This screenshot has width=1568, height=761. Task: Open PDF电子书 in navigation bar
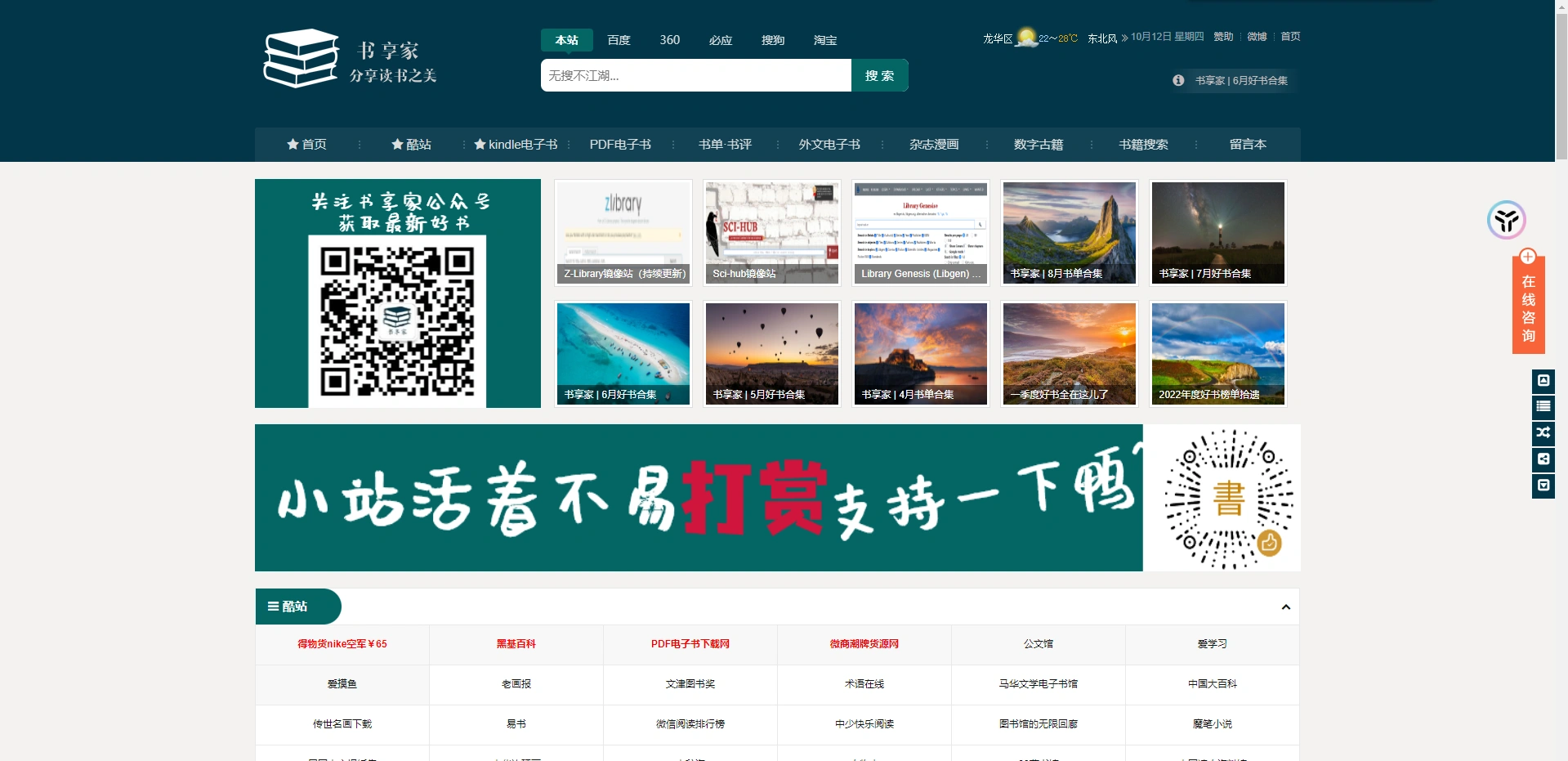pos(620,144)
